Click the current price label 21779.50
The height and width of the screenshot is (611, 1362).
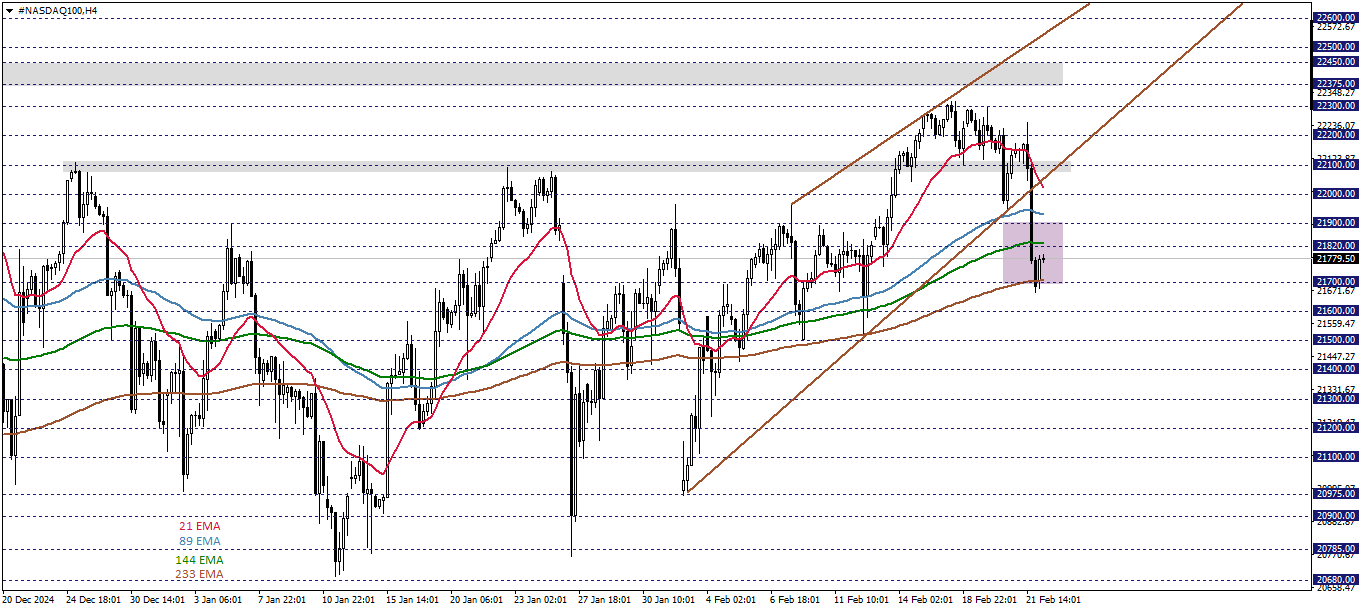1336,259
